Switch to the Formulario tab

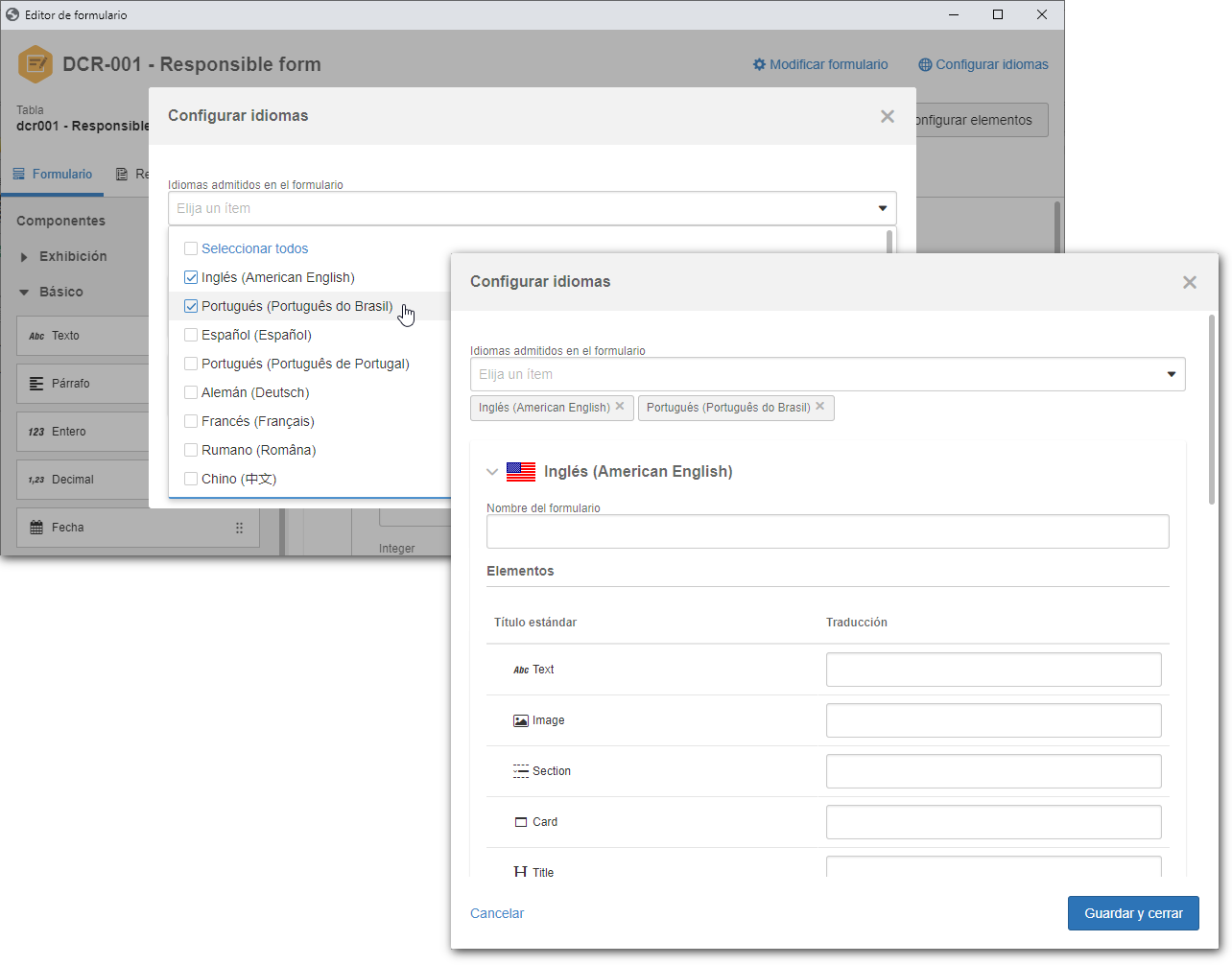[x=53, y=175]
